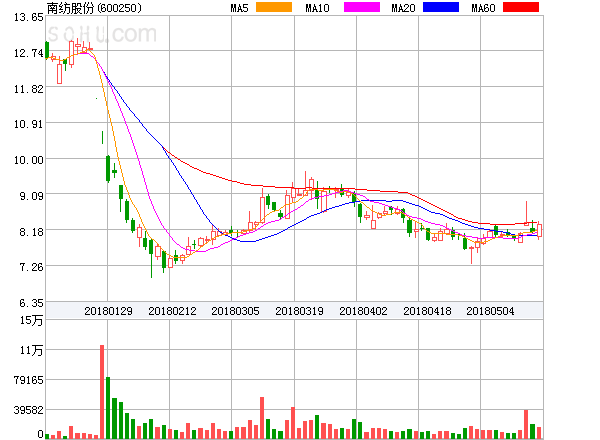Viewport: 600px width, 440px height.
Task: Click the magenta MA10 legend swatch
Action: coord(362,7)
